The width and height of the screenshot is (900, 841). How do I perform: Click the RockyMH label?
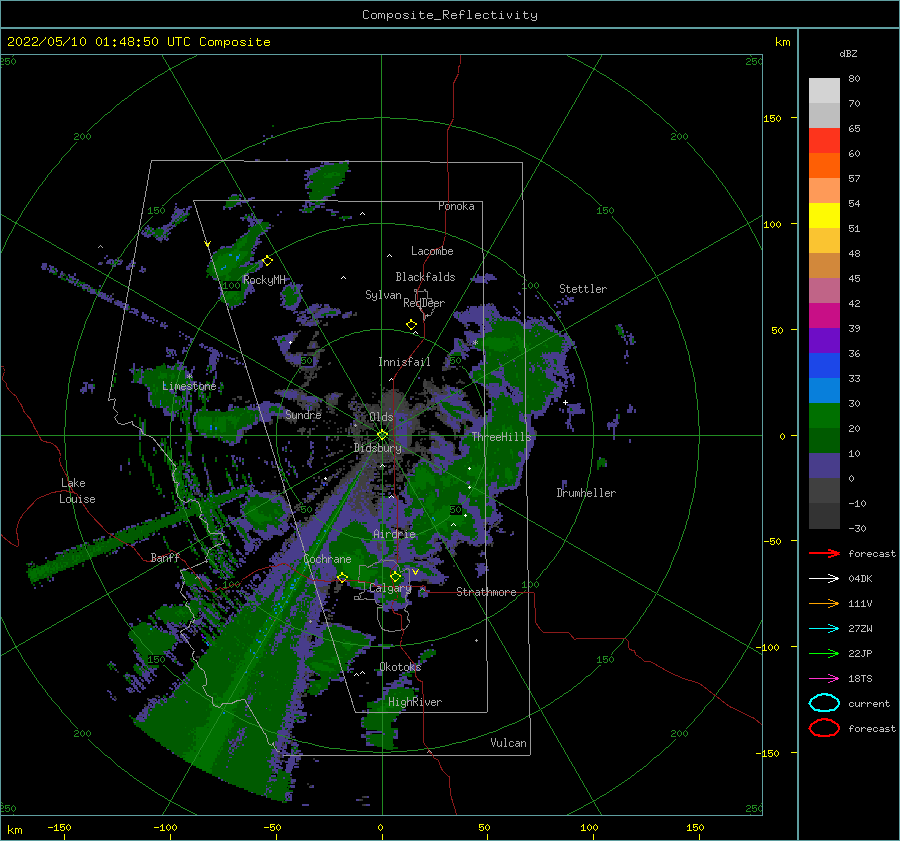[x=264, y=280]
